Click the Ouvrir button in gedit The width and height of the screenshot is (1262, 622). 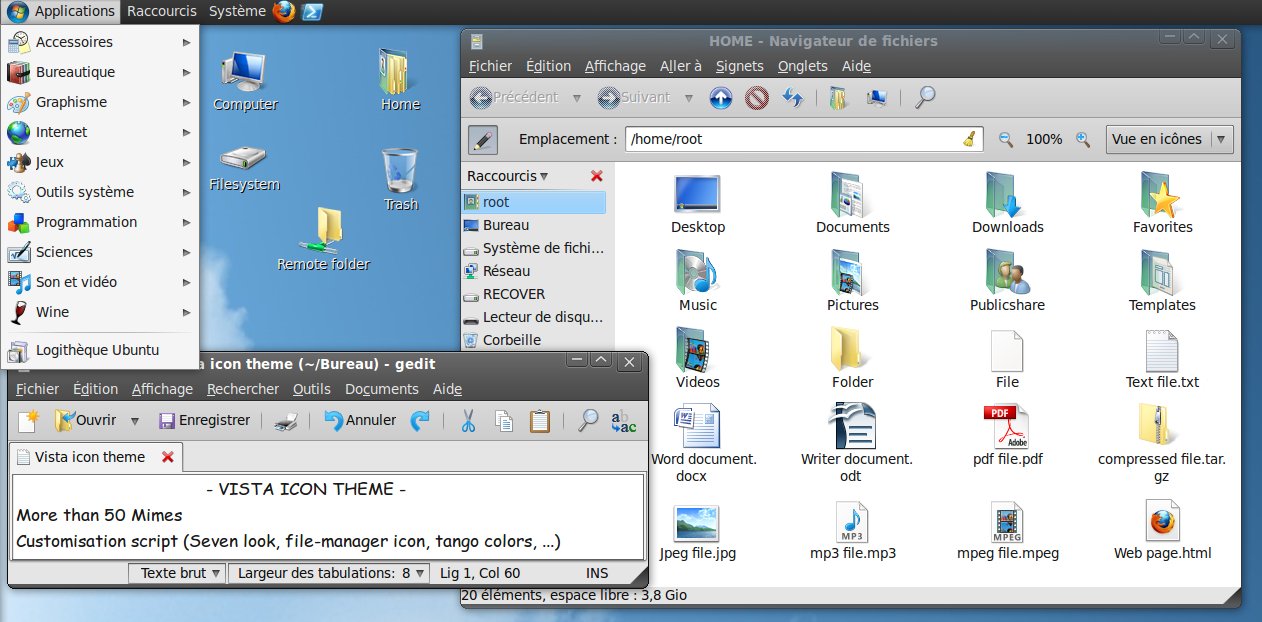[x=86, y=421]
